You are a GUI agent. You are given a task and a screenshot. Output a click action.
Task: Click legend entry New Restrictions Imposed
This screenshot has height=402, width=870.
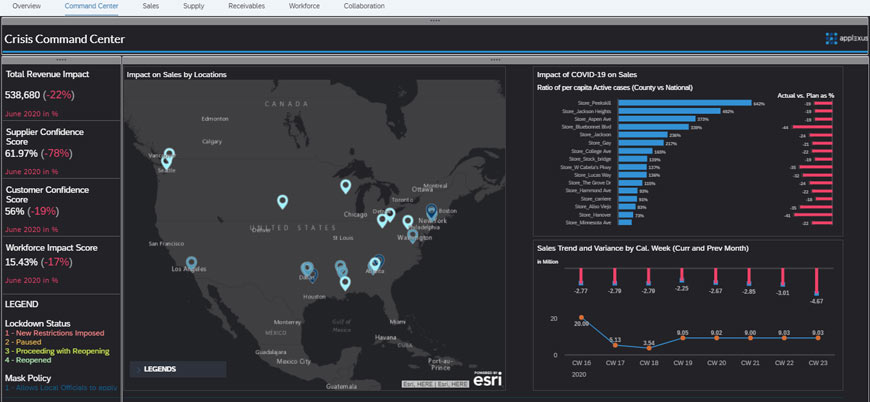(x=54, y=333)
